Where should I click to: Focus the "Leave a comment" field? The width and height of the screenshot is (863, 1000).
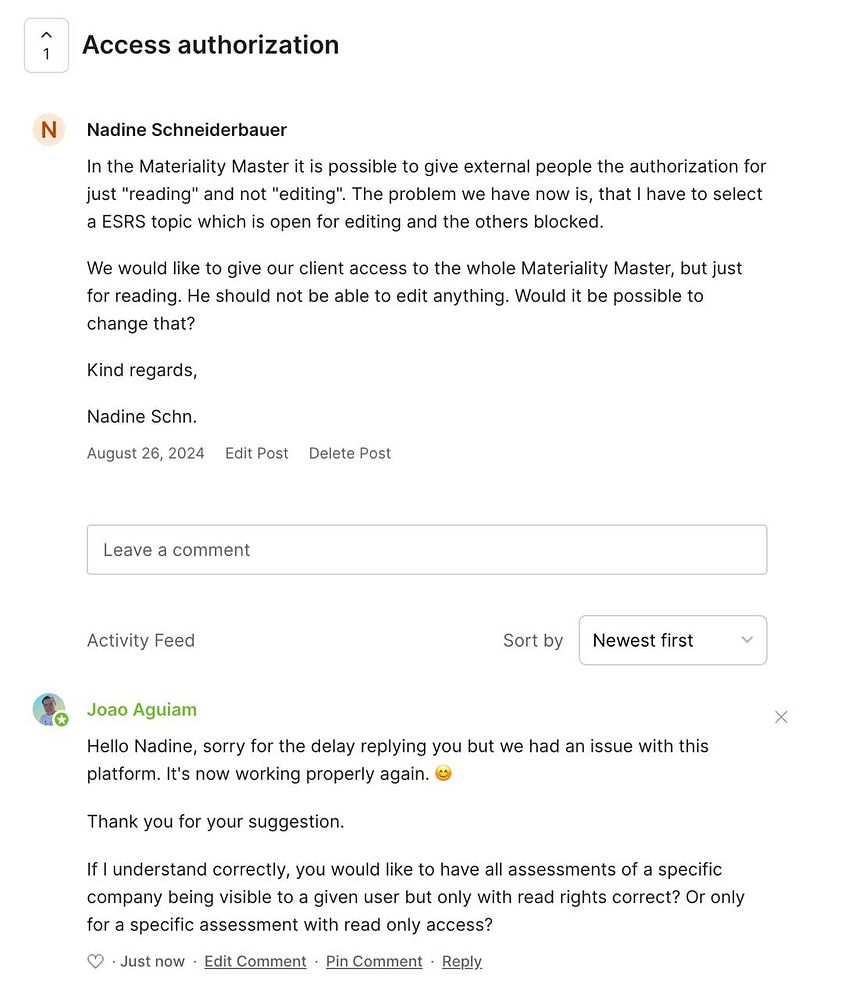[427, 550]
